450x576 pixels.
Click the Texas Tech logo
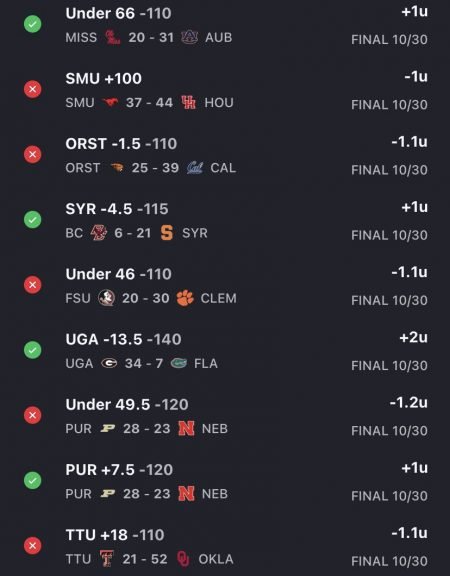pos(107,559)
